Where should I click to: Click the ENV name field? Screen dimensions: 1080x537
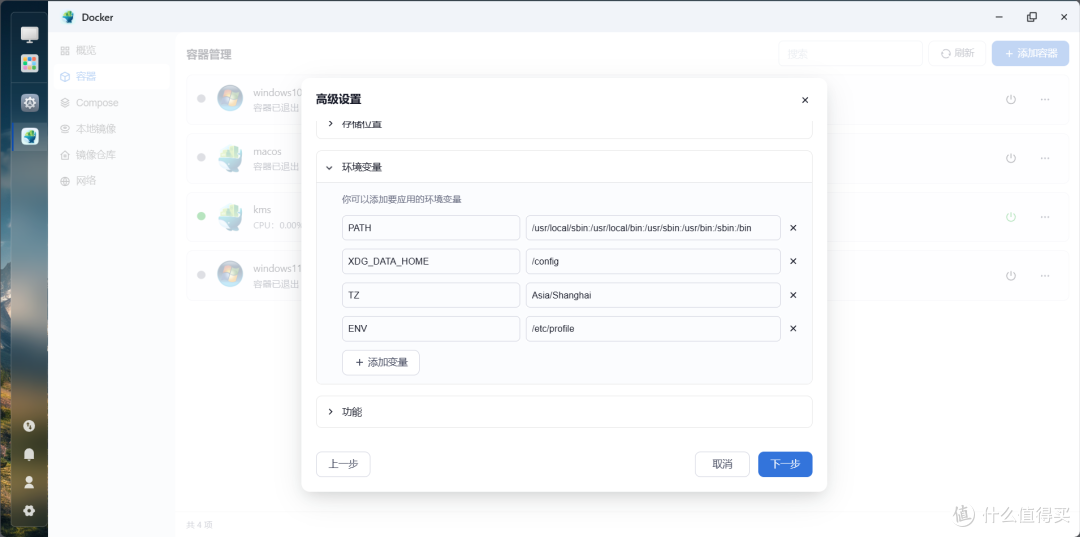(431, 329)
